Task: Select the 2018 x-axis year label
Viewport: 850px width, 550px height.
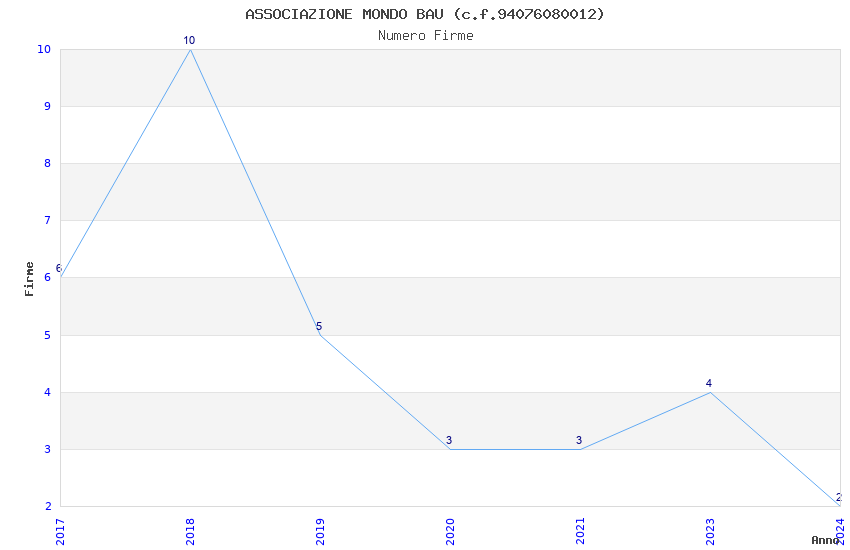Action: click(x=190, y=532)
